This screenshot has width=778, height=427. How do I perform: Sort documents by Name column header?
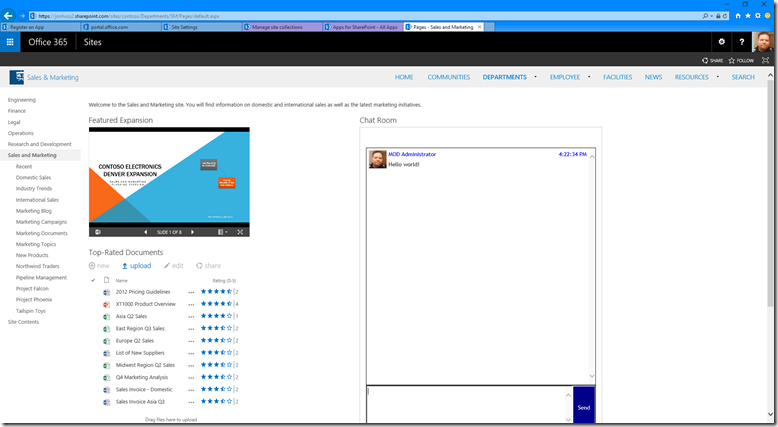click(x=122, y=281)
